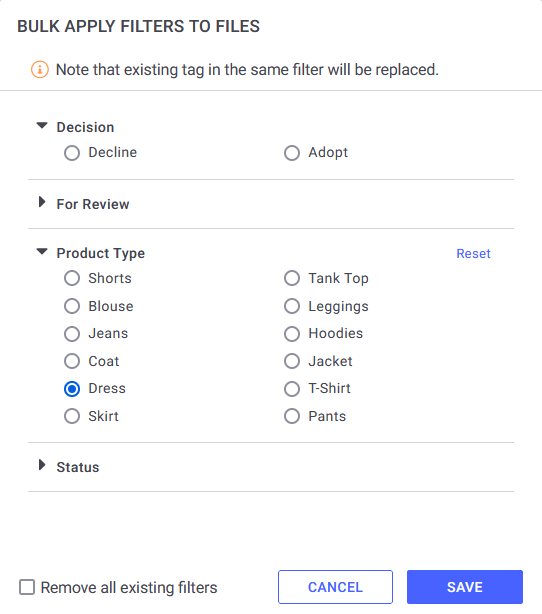Select the Blouse radio button

(x=72, y=306)
